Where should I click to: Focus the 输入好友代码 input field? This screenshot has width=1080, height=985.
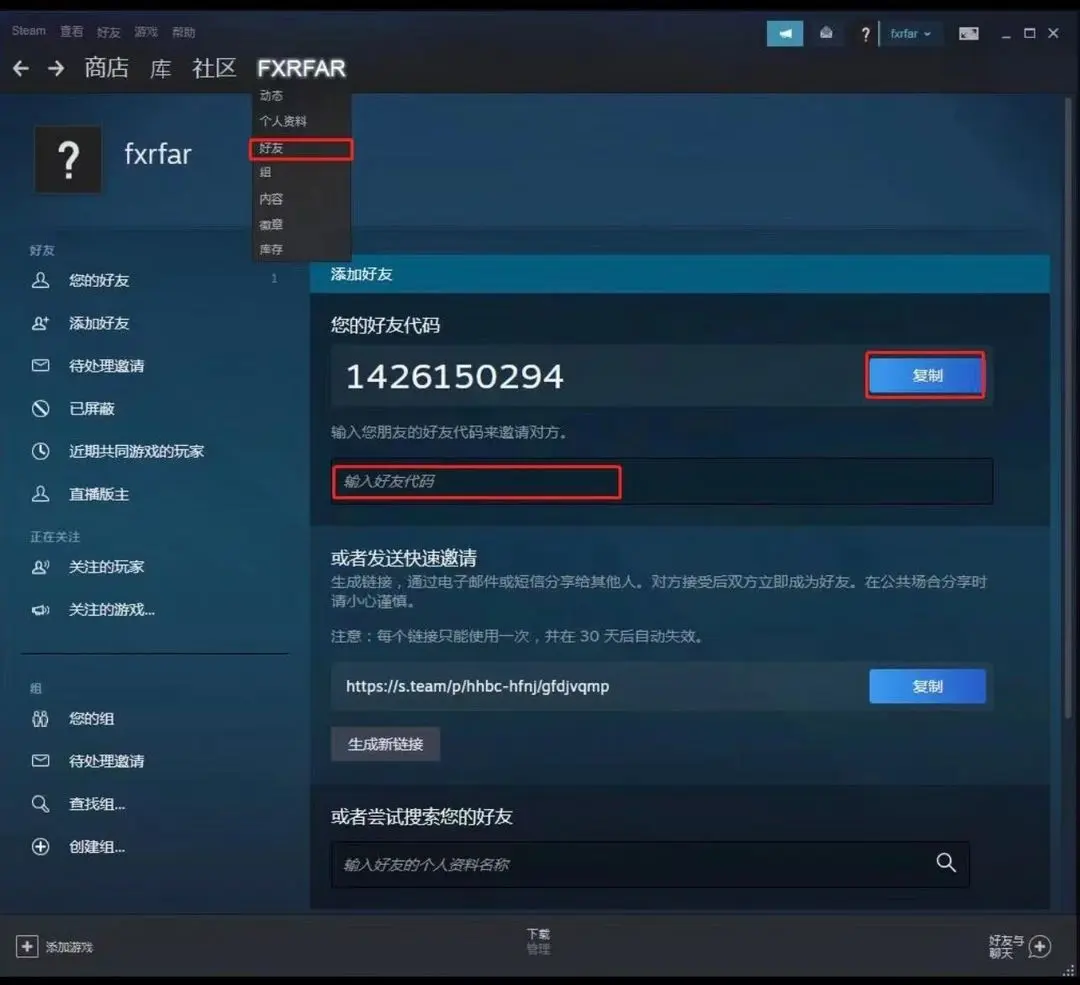pyautogui.click(x=661, y=481)
